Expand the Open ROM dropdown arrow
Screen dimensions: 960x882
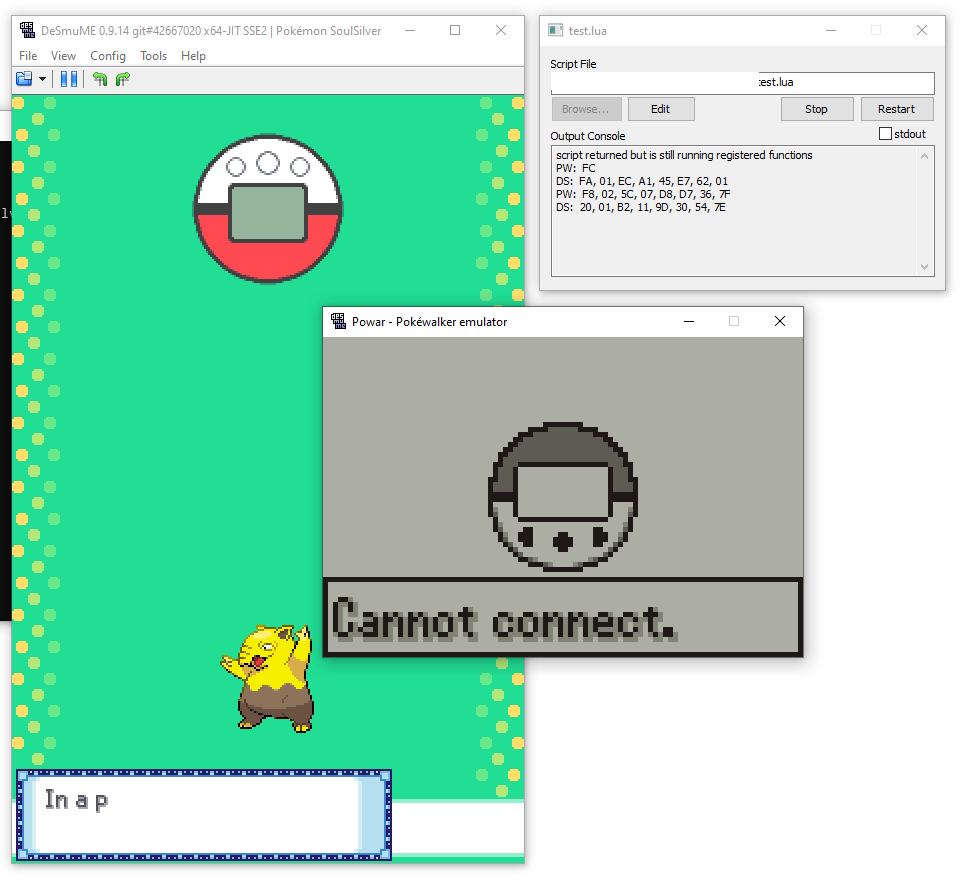[x=42, y=79]
